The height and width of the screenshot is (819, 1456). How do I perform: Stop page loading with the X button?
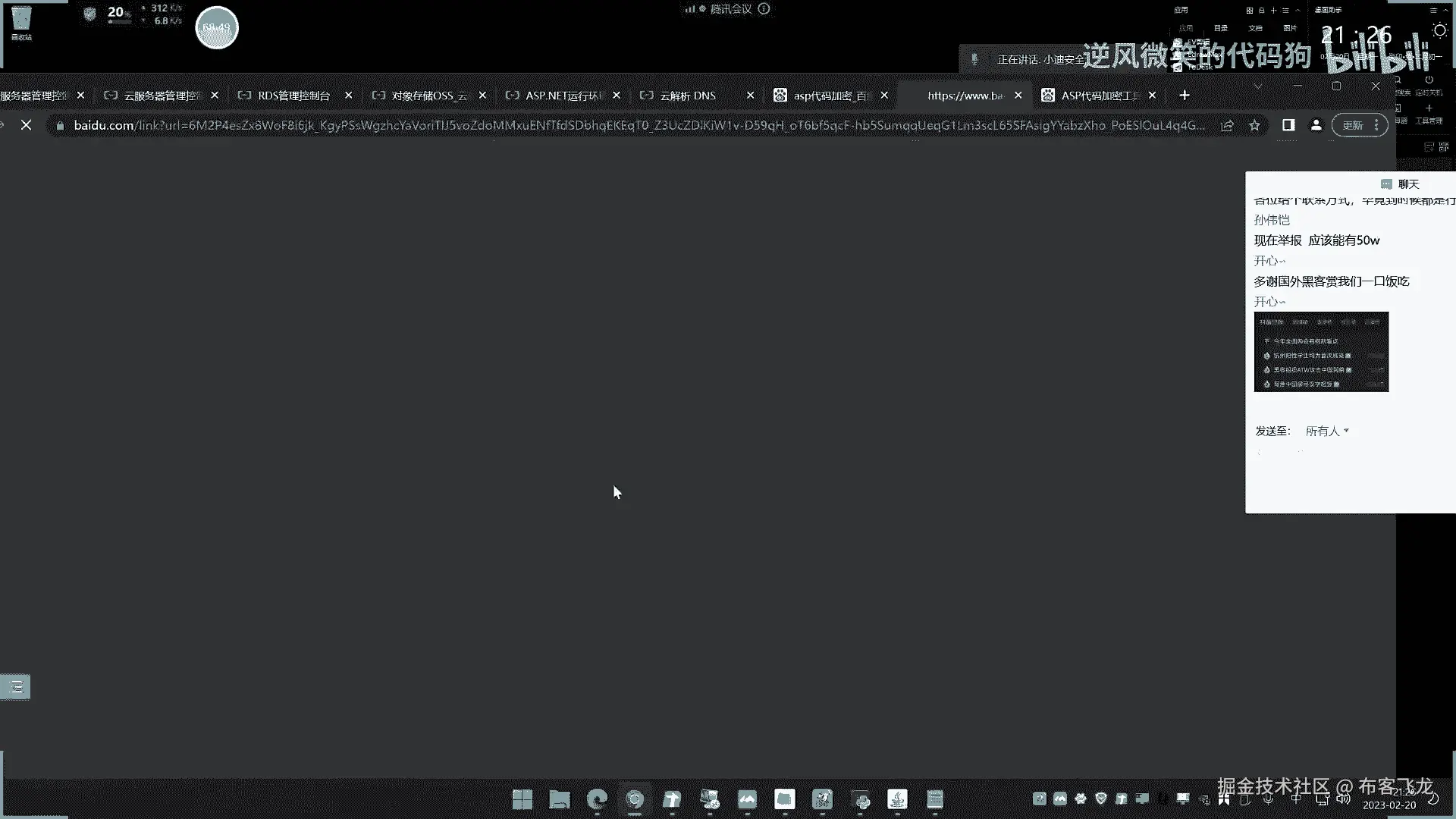pyautogui.click(x=26, y=125)
